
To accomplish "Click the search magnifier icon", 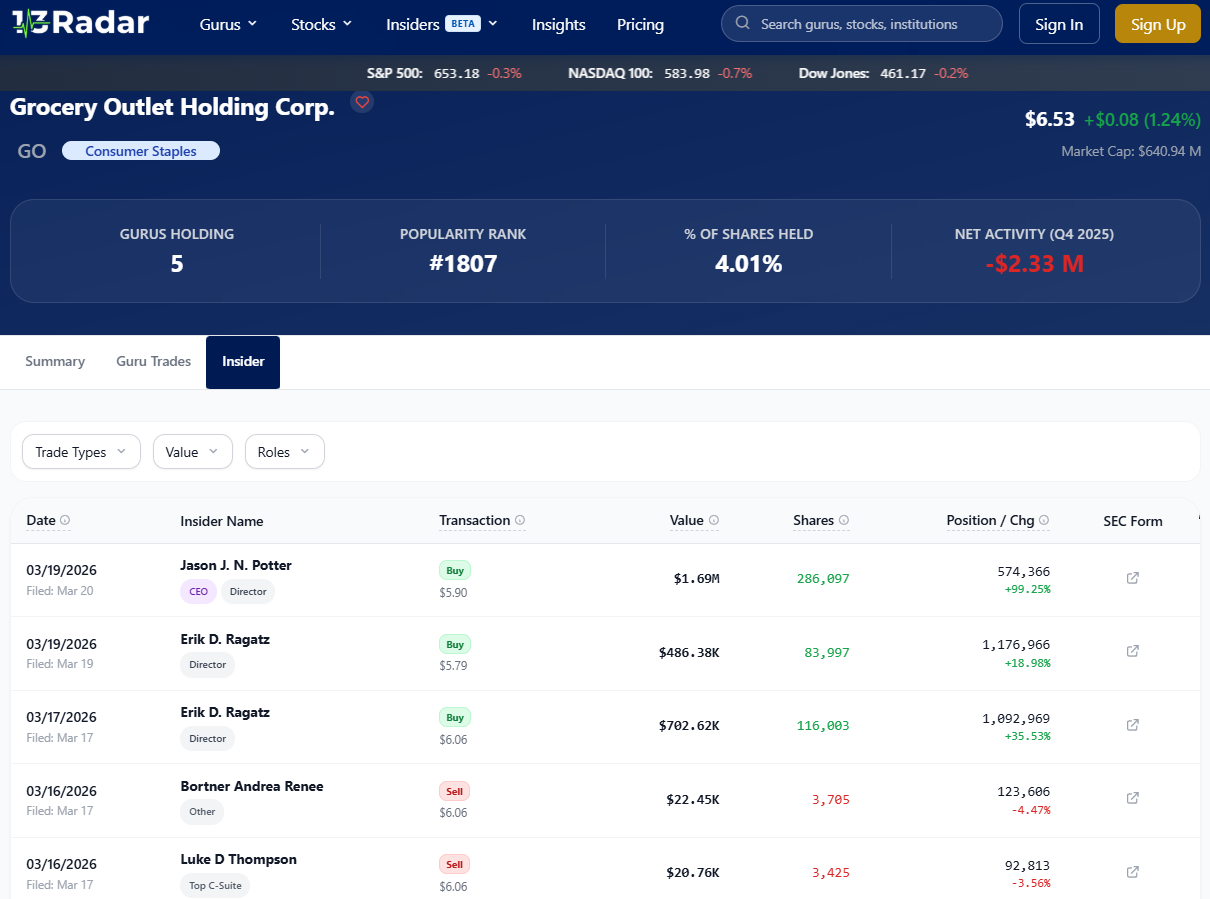I will point(742,23).
